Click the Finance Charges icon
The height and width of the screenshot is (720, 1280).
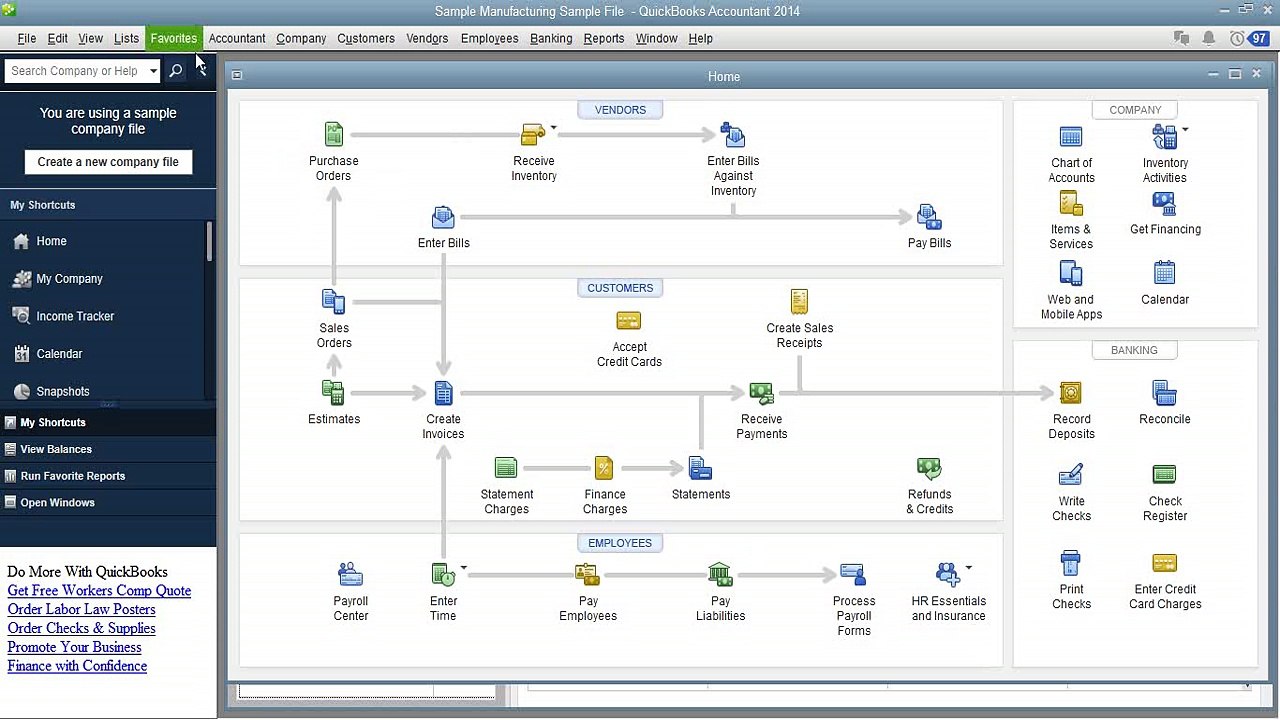(x=604, y=468)
